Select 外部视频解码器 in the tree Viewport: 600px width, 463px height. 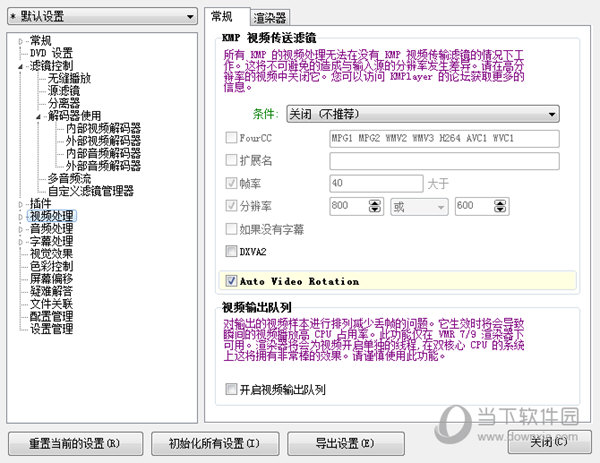[x=103, y=140]
